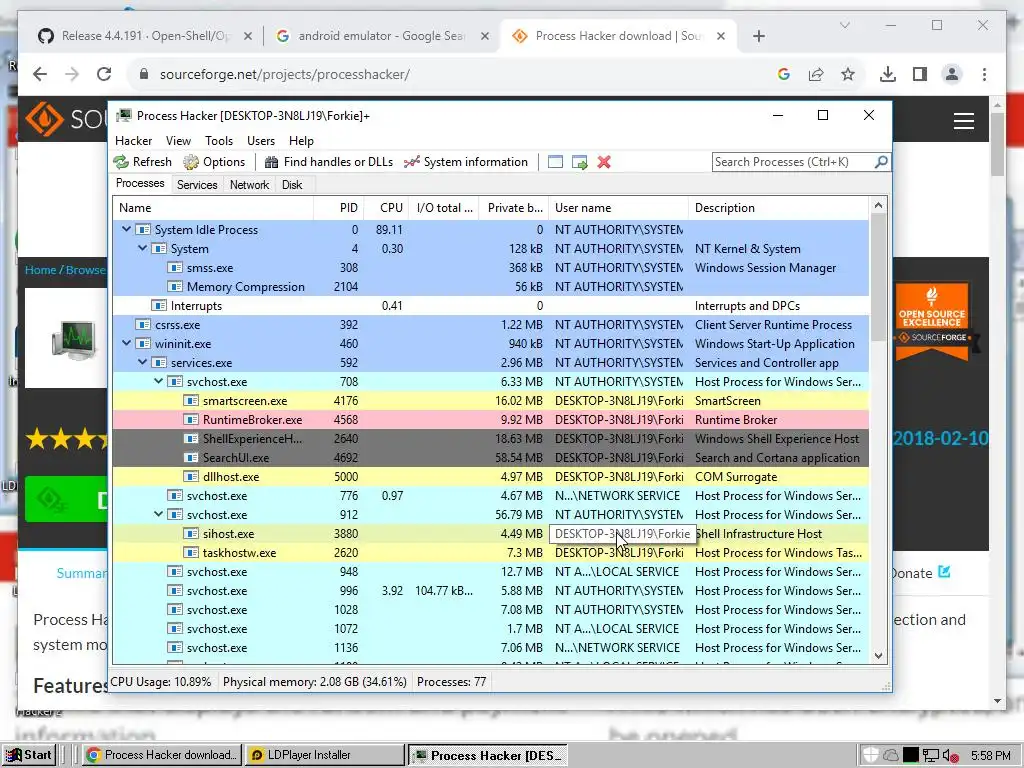Click the smartscreen.exe process icon

(191, 401)
